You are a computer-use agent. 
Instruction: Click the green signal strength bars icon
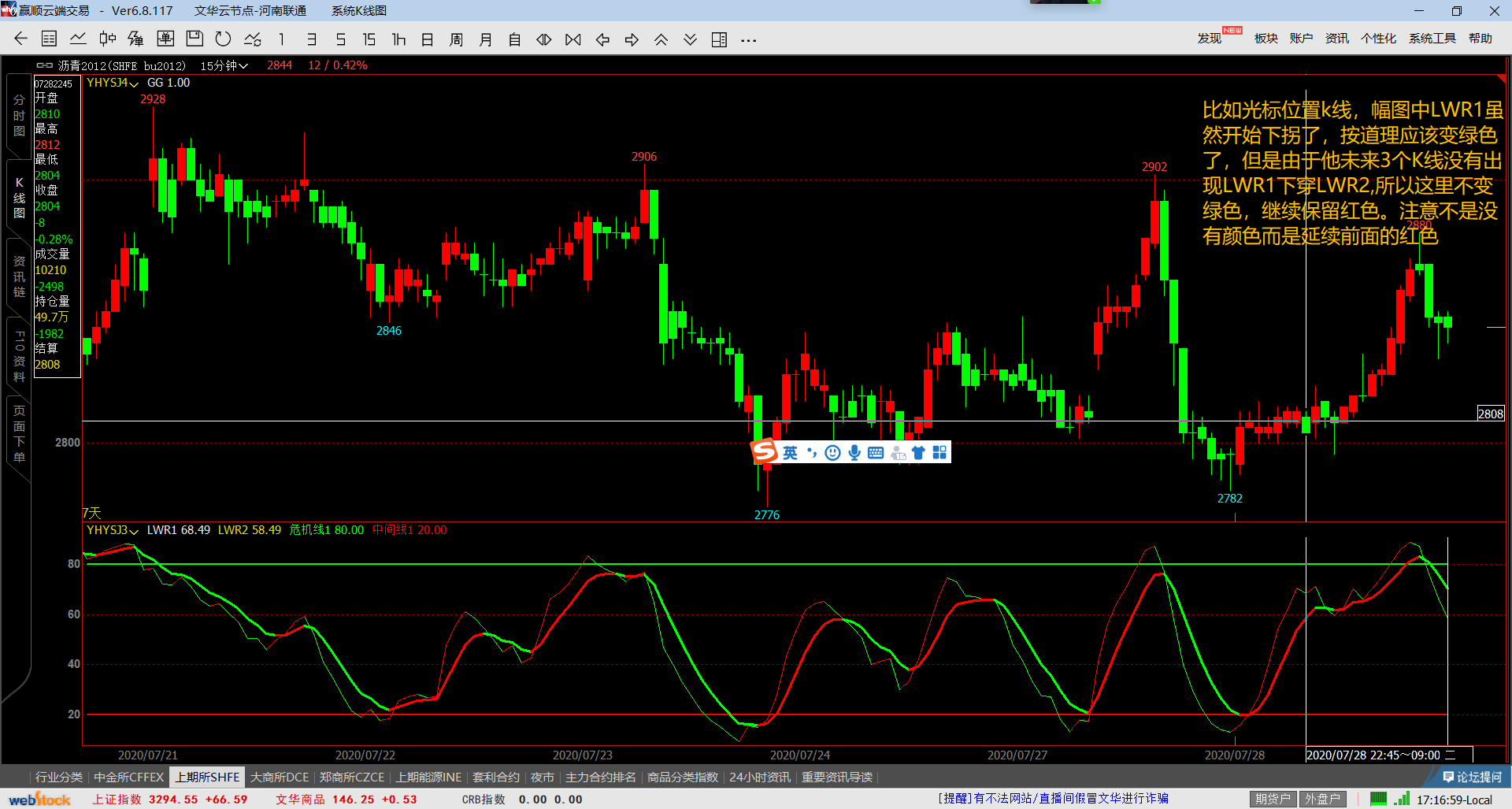[x=1402, y=799]
